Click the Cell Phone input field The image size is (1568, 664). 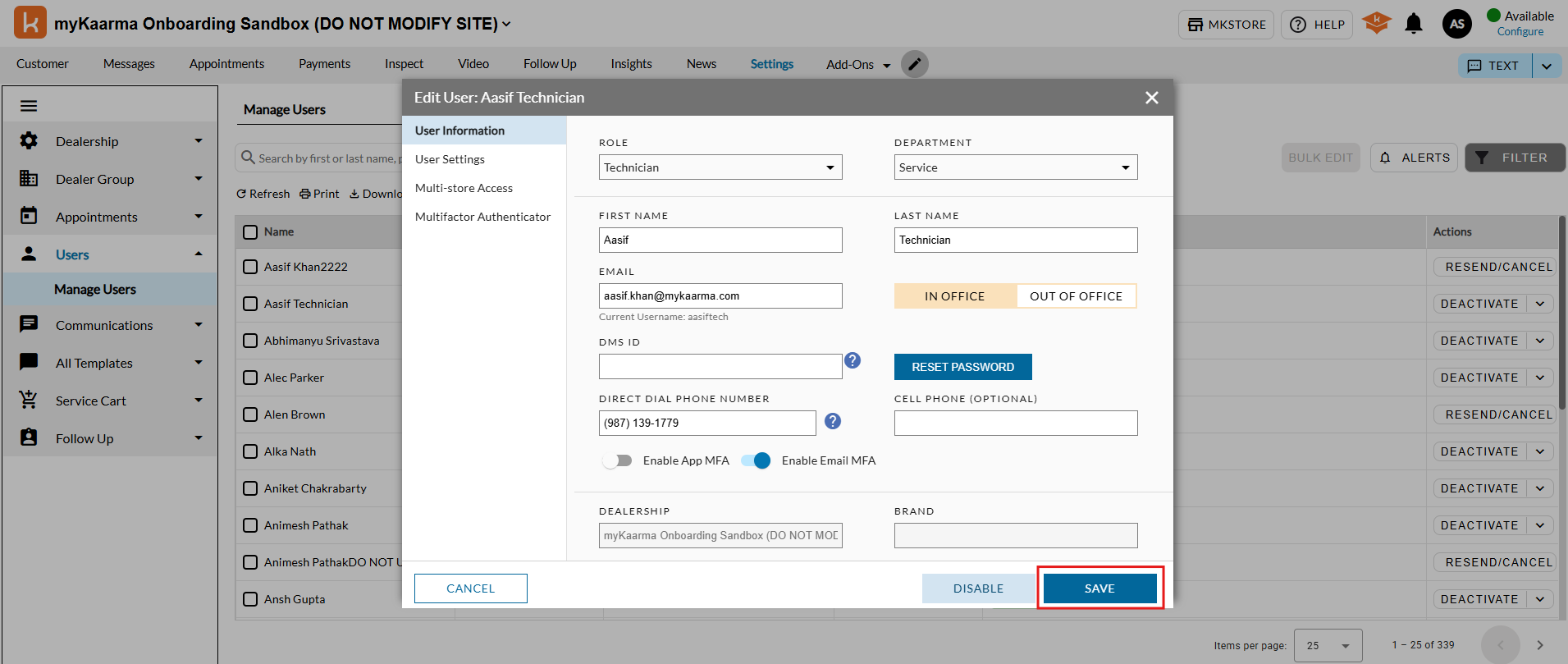tap(1016, 423)
